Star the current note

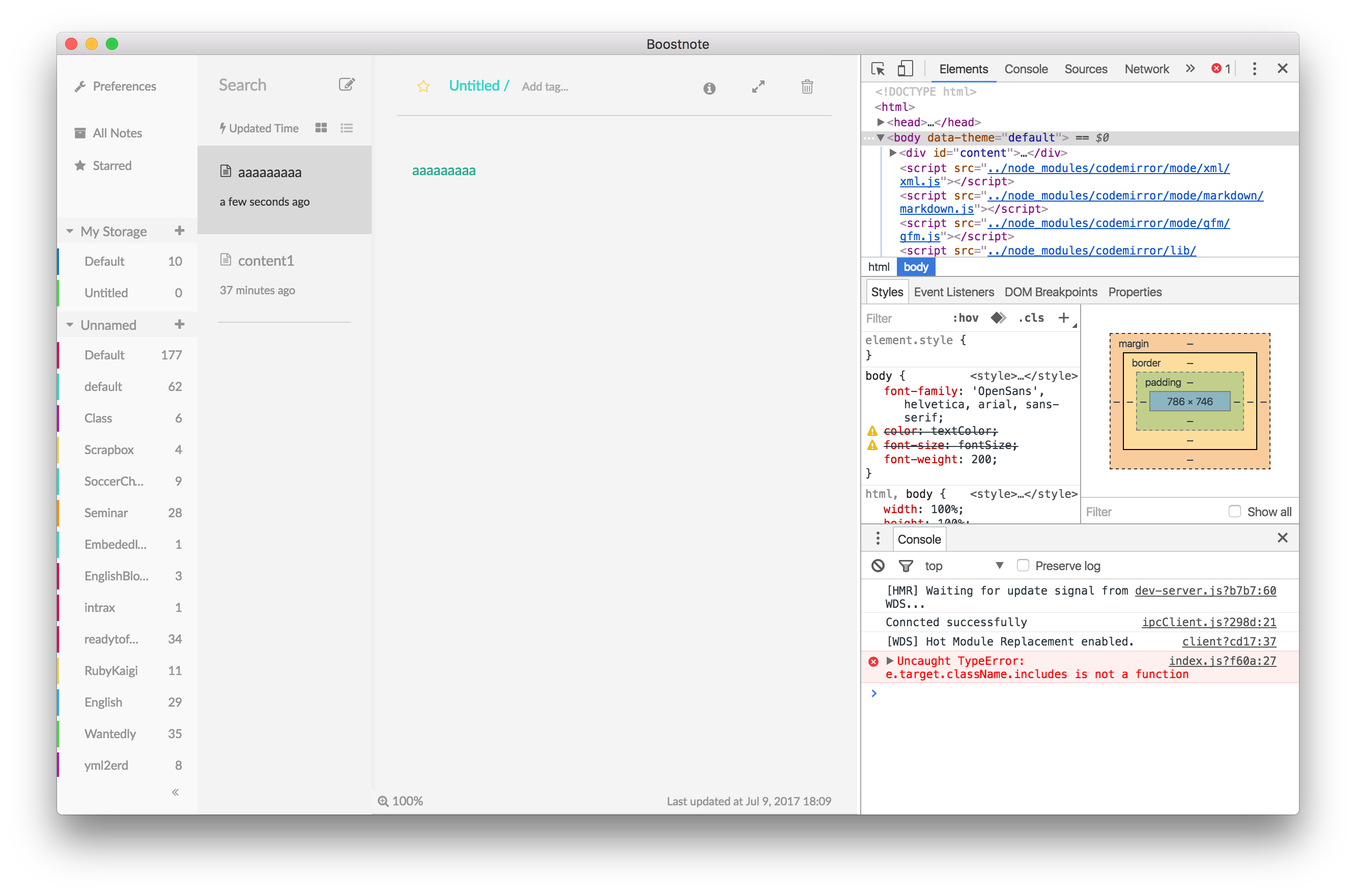click(423, 86)
